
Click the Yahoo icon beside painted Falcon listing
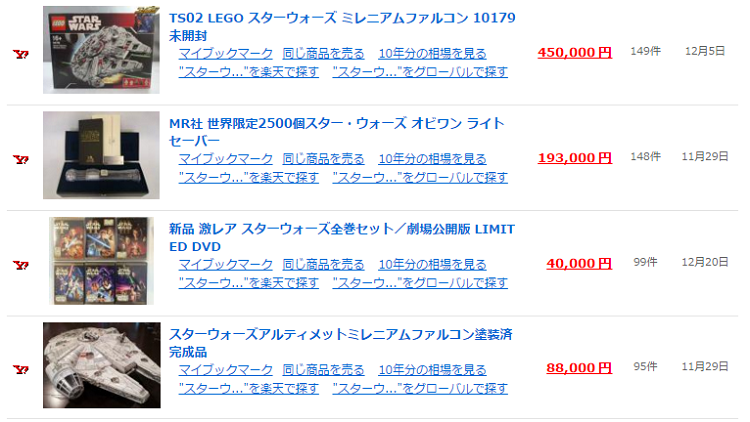coord(20,369)
